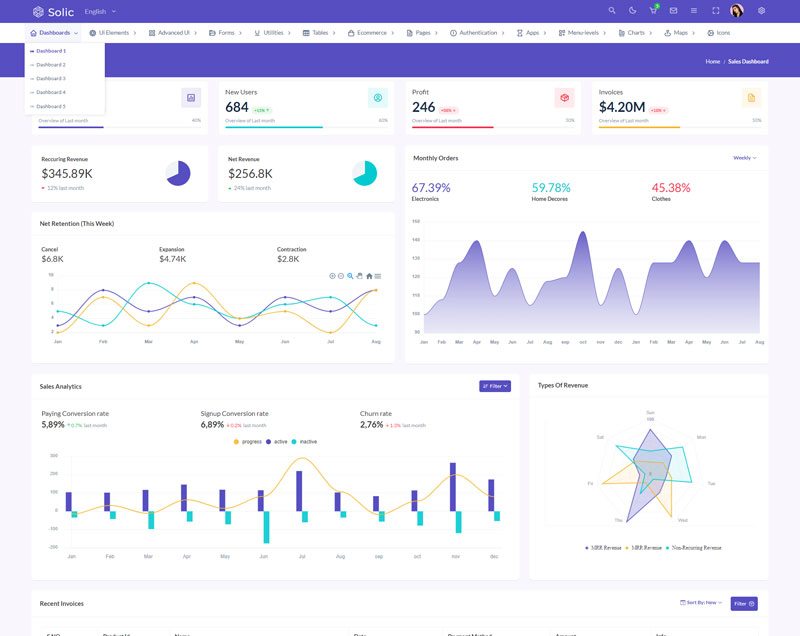Click Filter button in Sales Analytics
The width and height of the screenshot is (800, 636).
point(495,386)
